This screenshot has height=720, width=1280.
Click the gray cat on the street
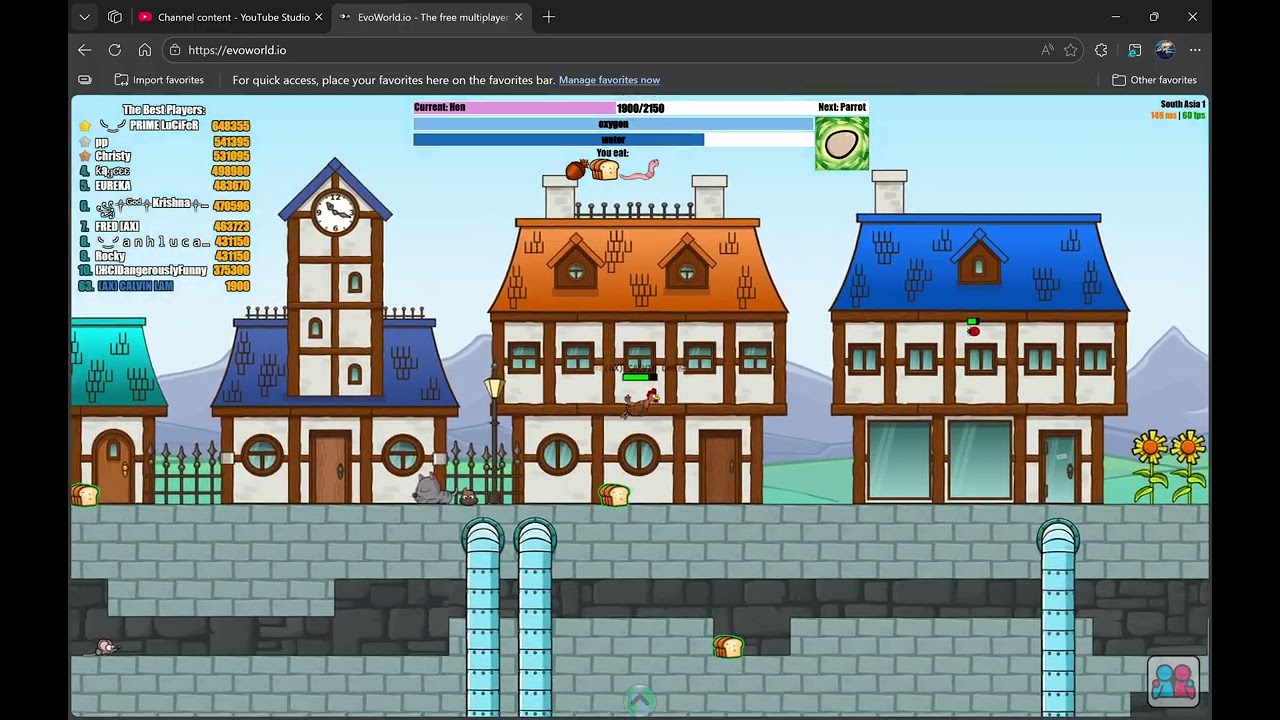[x=433, y=489]
